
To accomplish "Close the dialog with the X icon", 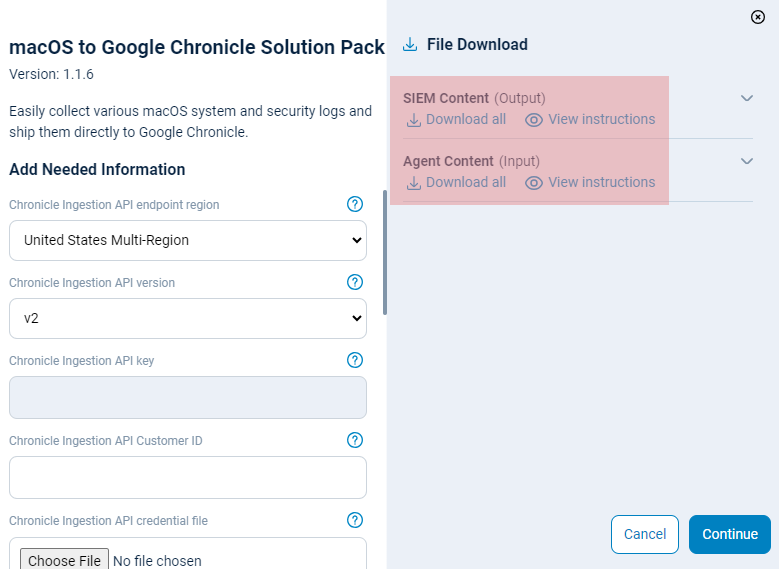I will tap(758, 17).
